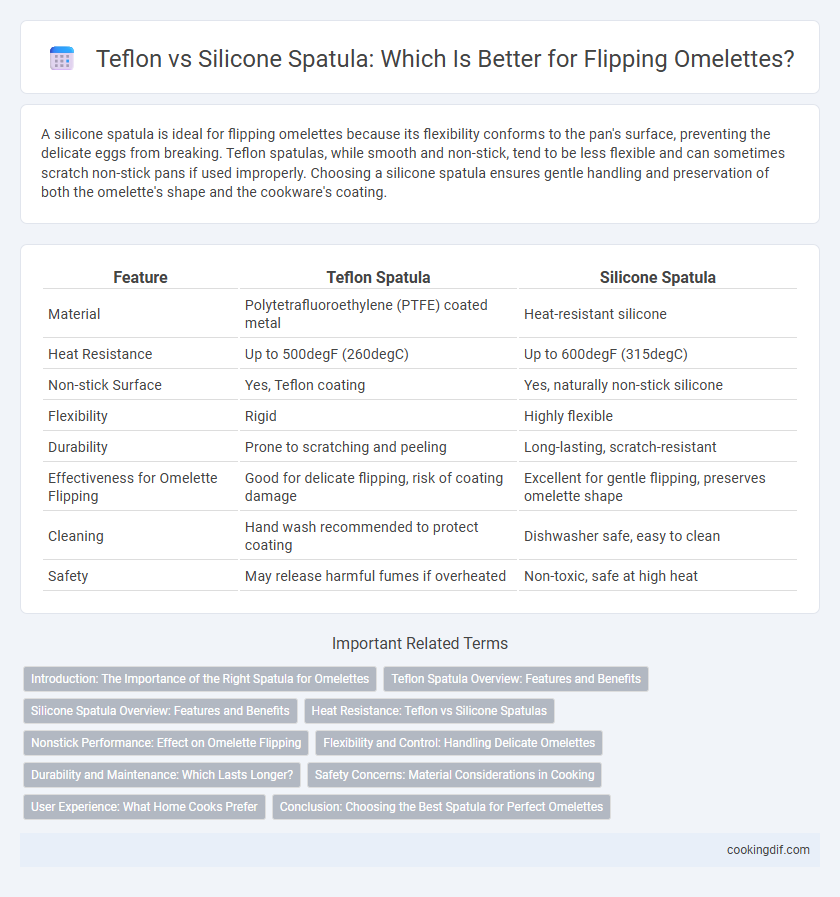
Task: Select Flexibility and Control: Handling Delicate Omelettes
Action: pos(459,743)
